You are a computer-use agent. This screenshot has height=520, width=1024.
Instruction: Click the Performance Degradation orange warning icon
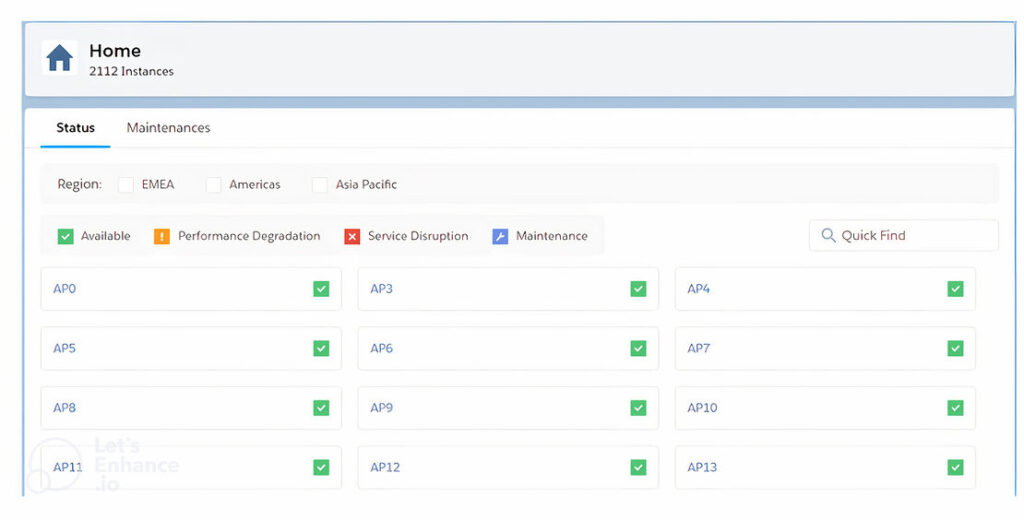(161, 236)
